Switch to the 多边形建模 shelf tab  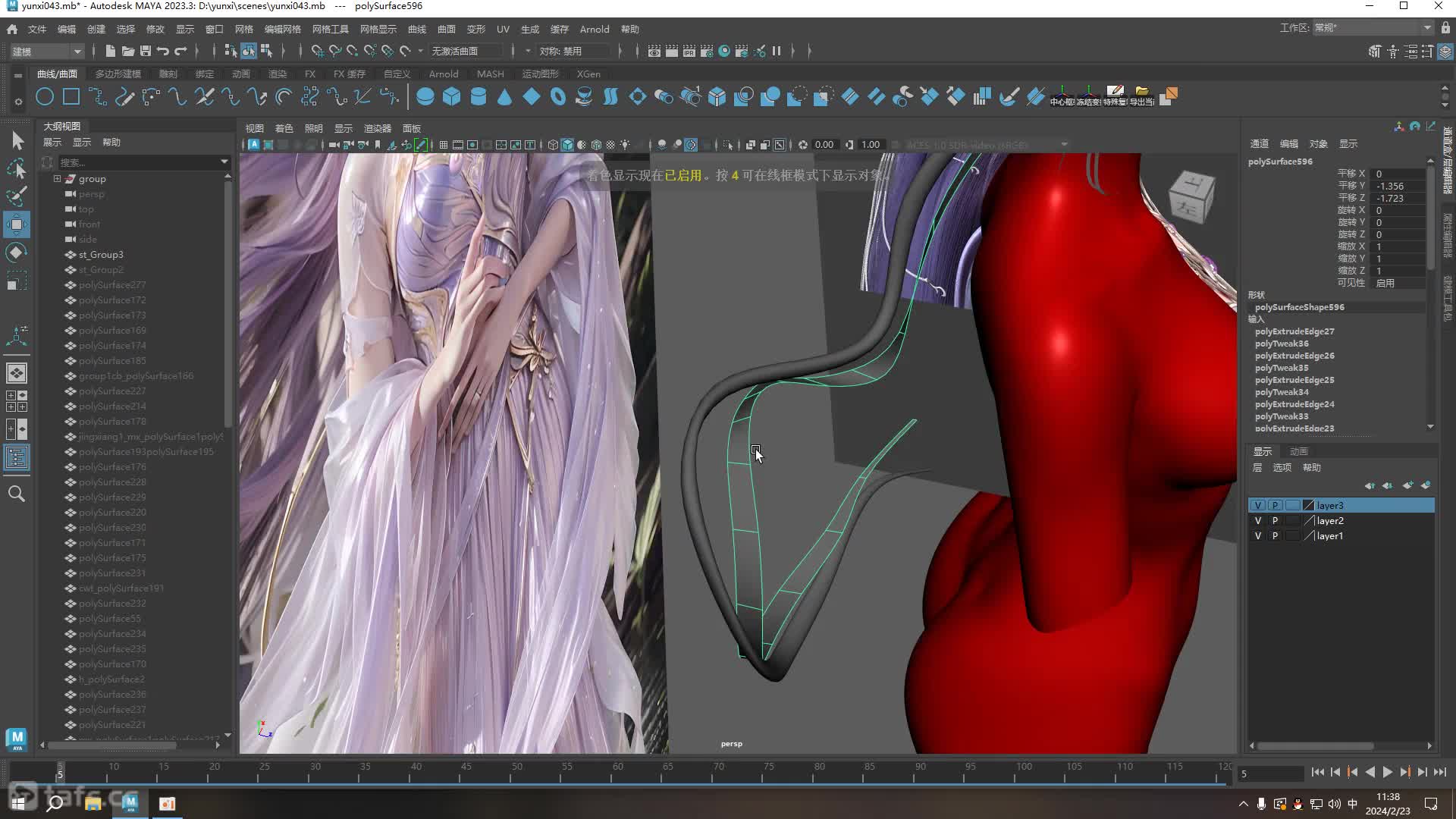pyautogui.click(x=118, y=74)
